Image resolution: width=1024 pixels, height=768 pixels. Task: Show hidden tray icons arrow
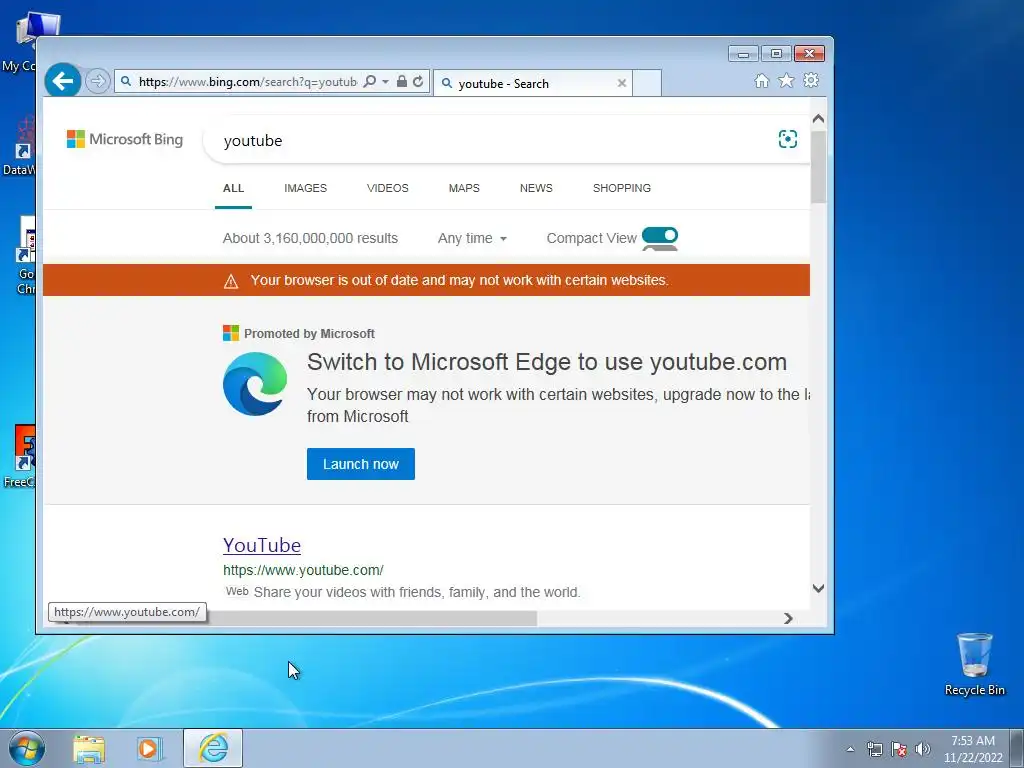click(850, 749)
